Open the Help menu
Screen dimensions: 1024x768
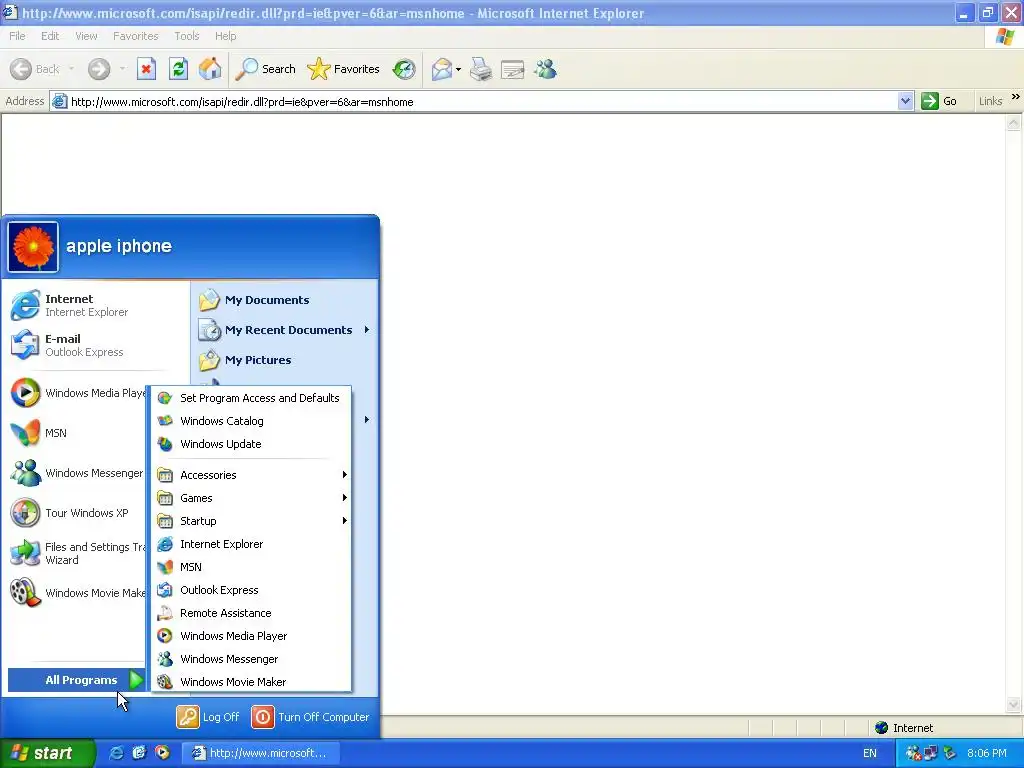226,36
